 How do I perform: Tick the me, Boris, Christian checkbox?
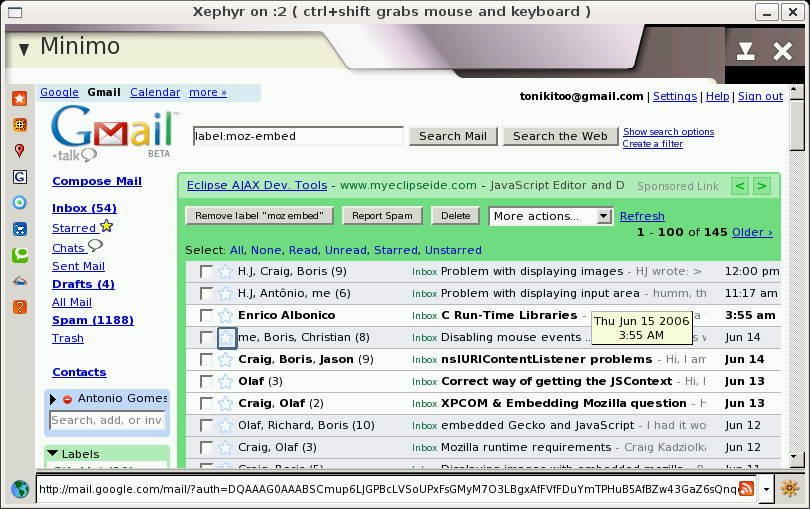coord(206,337)
